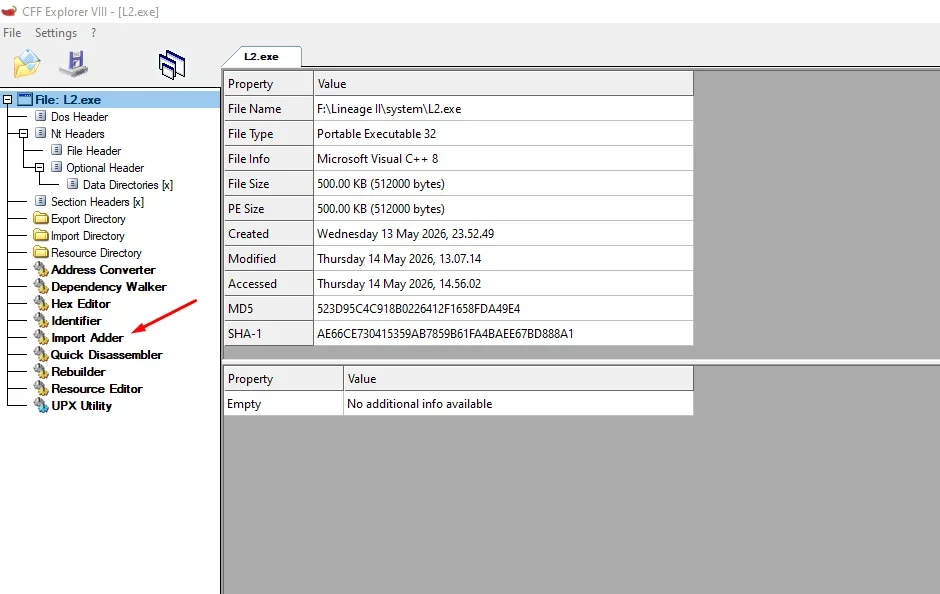This screenshot has width=940, height=594.
Task: Collapse the Nt Headers tree node
Action: pos(23,134)
